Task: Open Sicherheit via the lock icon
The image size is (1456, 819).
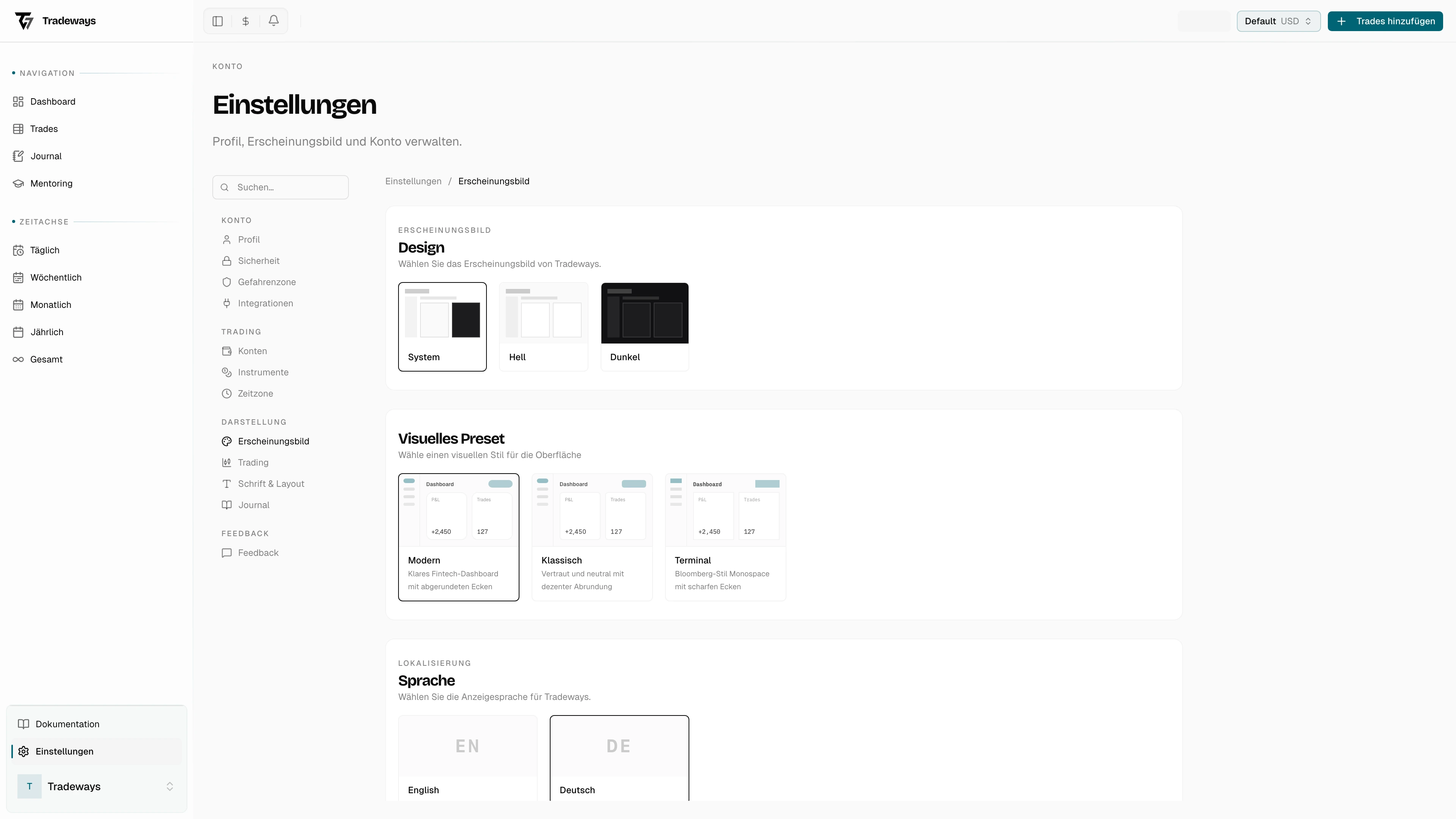Action: pyautogui.click(x=227, y=260)
